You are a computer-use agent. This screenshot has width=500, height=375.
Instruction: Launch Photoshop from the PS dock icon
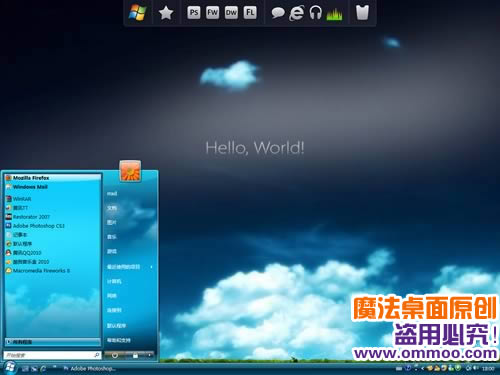[x=194, y=13]
